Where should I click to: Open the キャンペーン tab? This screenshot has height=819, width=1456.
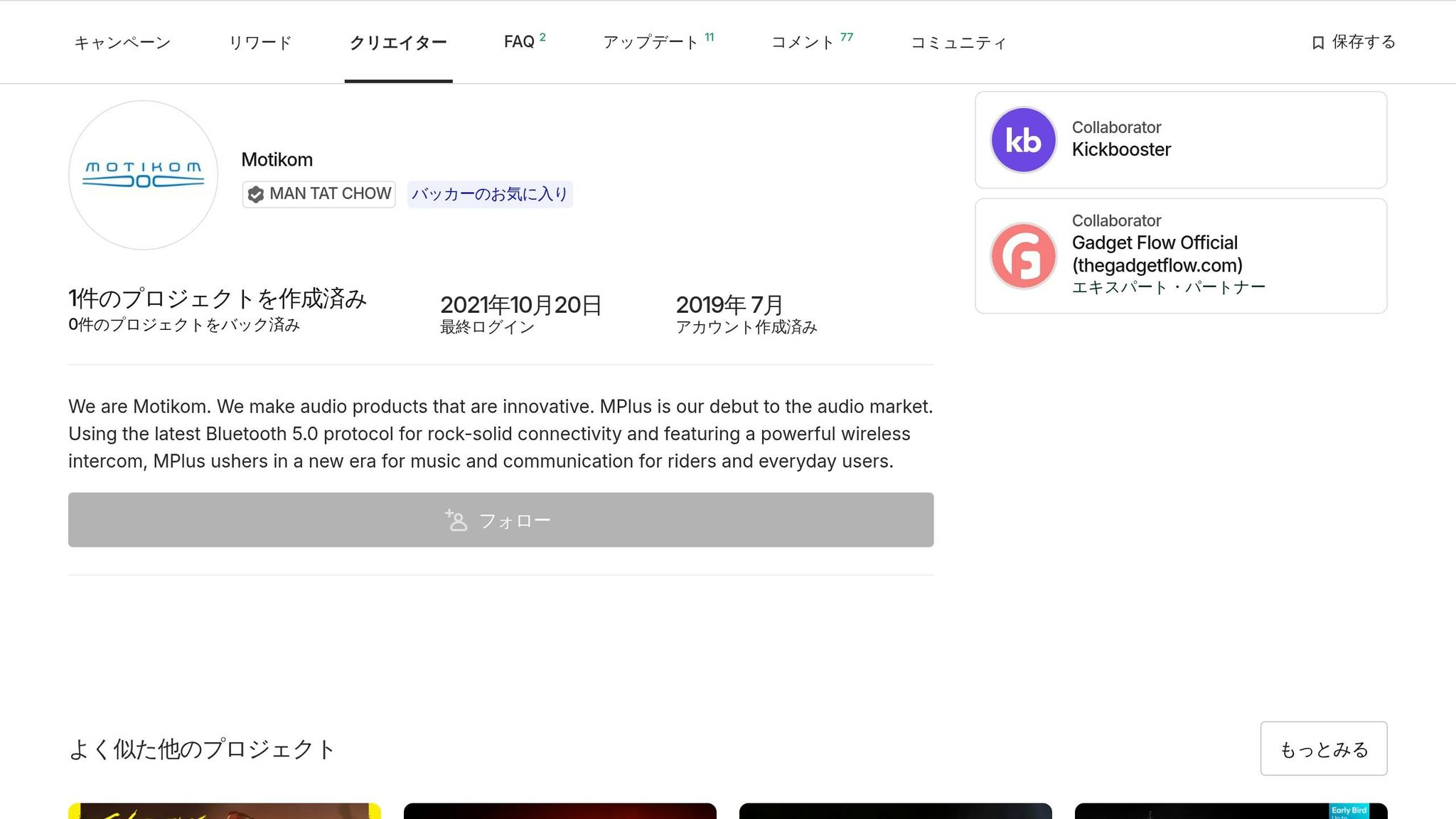(122, 43)
